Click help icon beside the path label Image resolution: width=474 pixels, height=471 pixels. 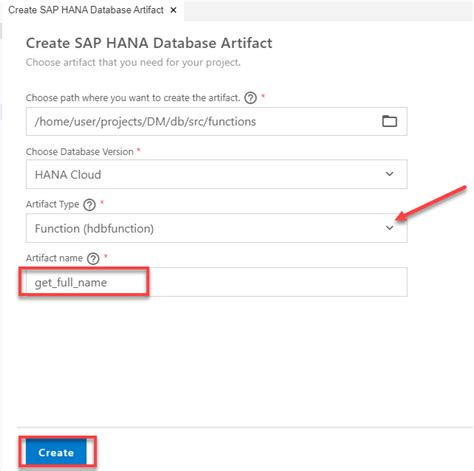click(x=250, y=98)
